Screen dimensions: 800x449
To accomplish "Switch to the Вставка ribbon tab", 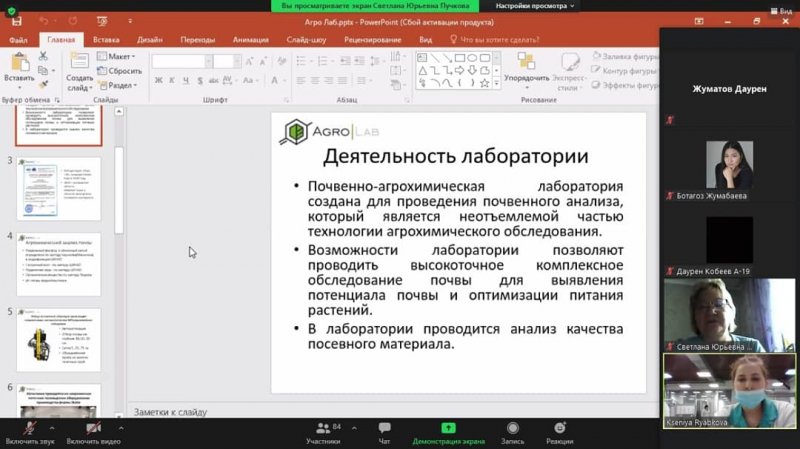I will click(x=106, y=40).
